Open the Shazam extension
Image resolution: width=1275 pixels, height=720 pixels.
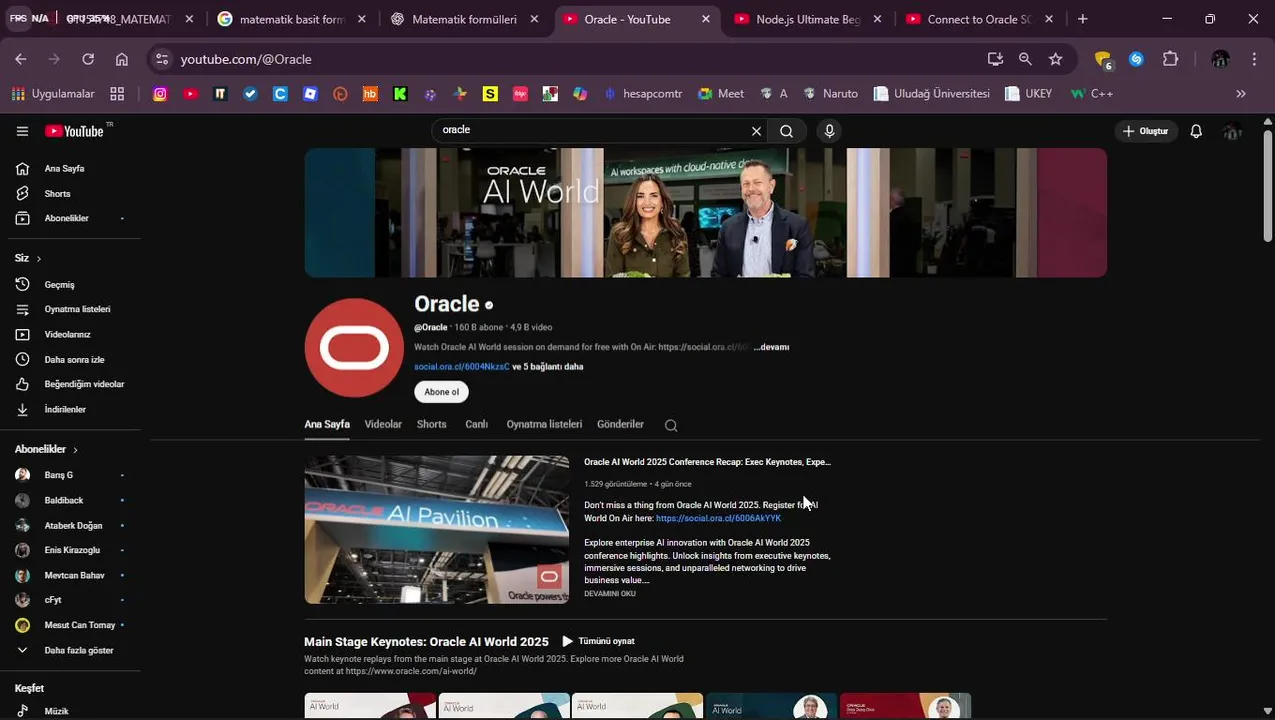[1136, 59]
